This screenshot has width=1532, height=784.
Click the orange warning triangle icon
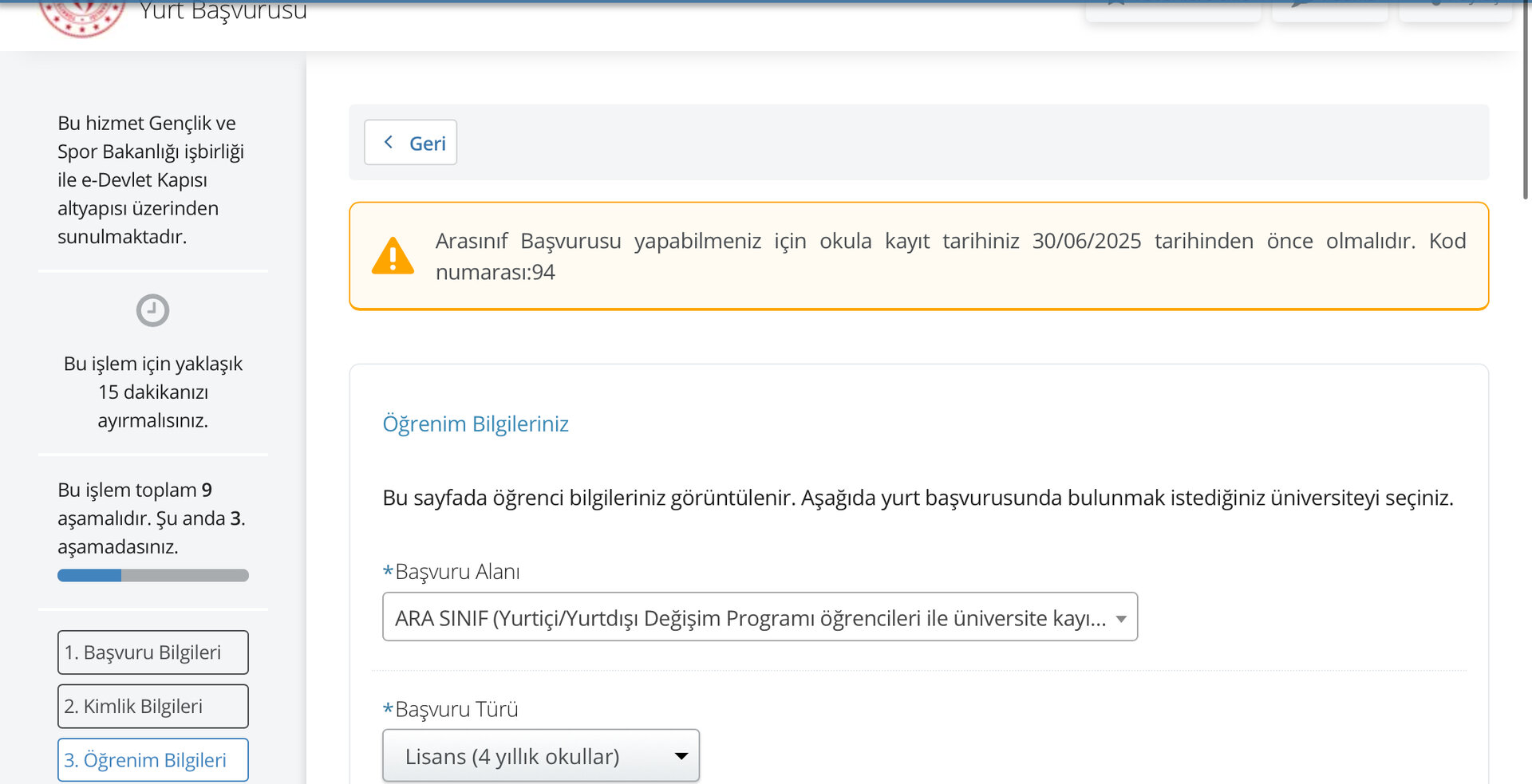tap(393, 256)
